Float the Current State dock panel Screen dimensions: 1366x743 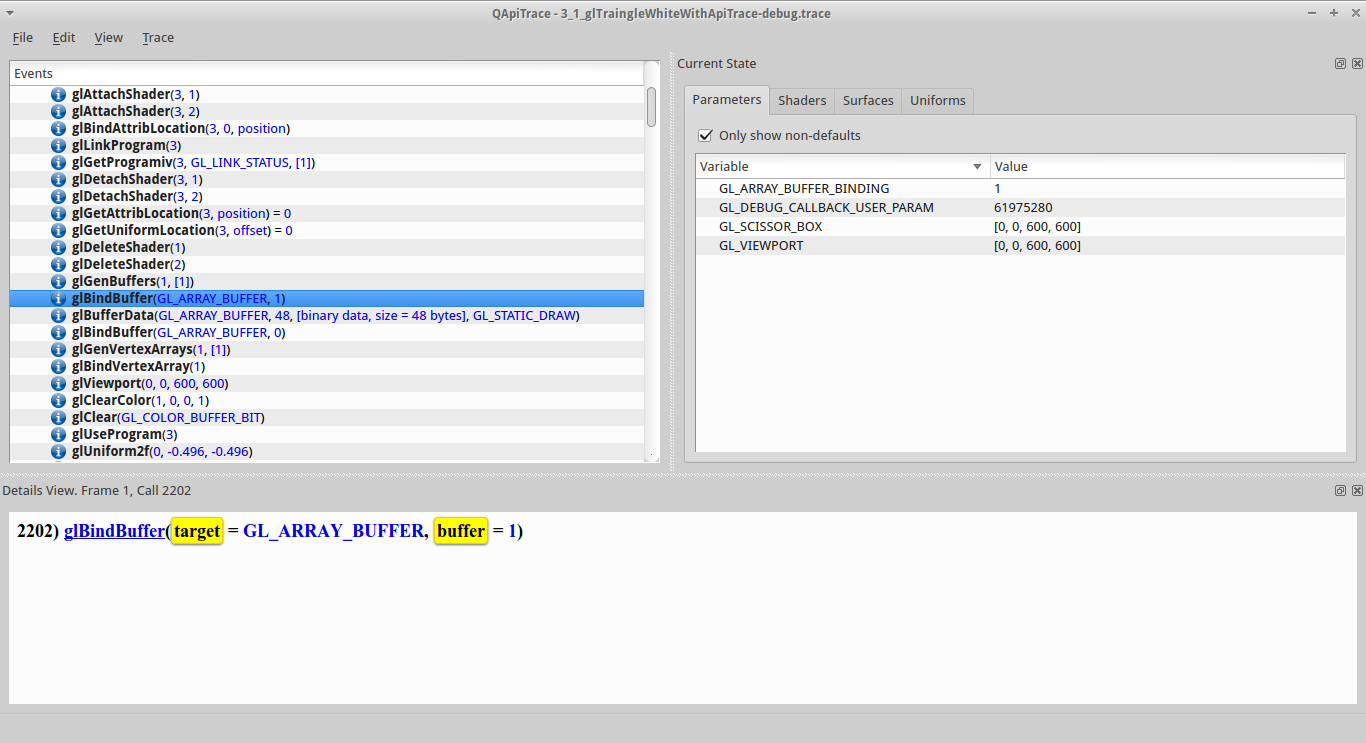(x=1340, y=63)
